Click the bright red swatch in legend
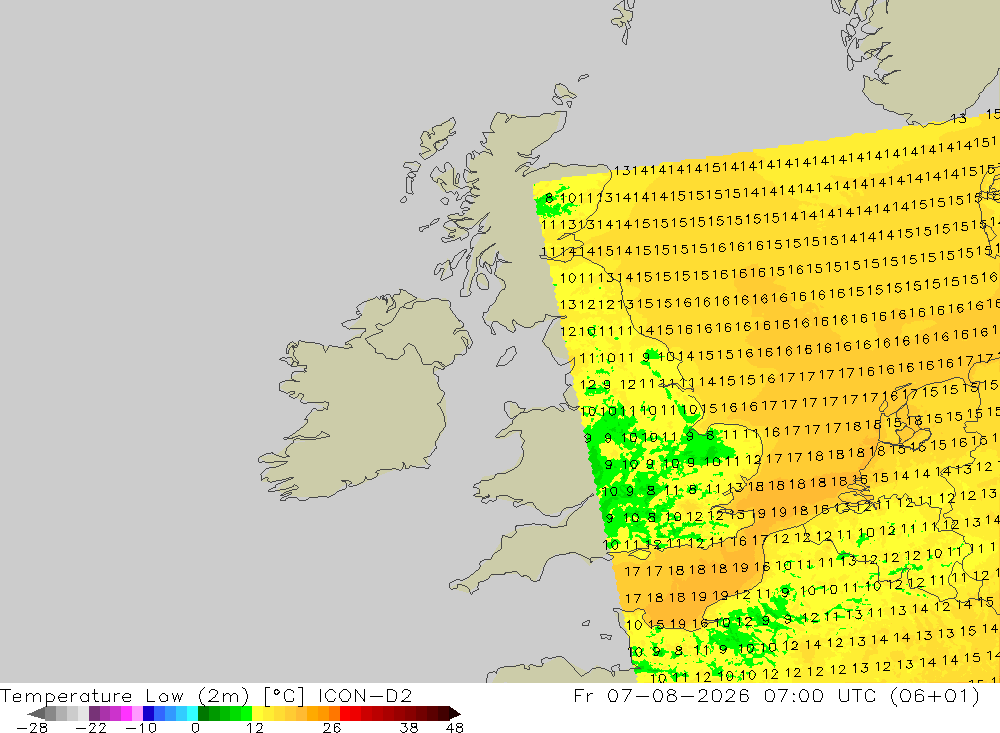 (345, 714)
